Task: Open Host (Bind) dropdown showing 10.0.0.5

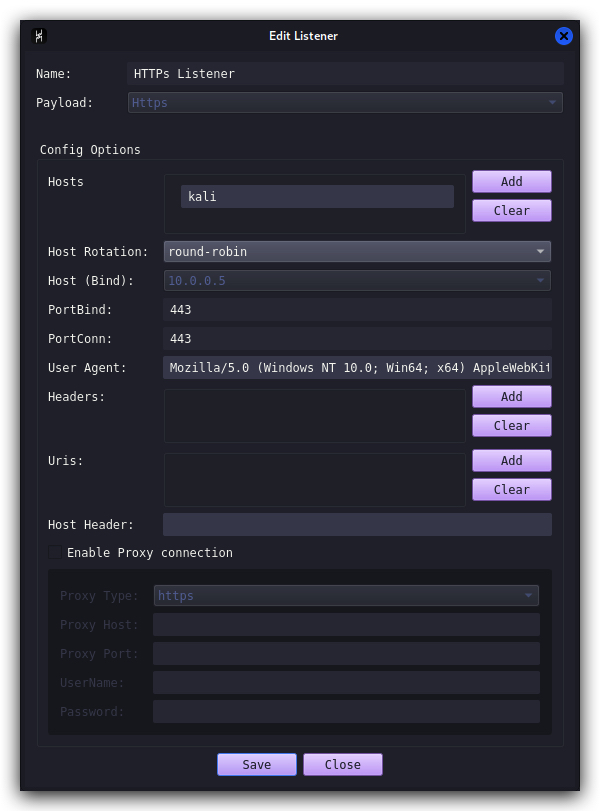Action: pyautogui.click(x=357, y=280)
